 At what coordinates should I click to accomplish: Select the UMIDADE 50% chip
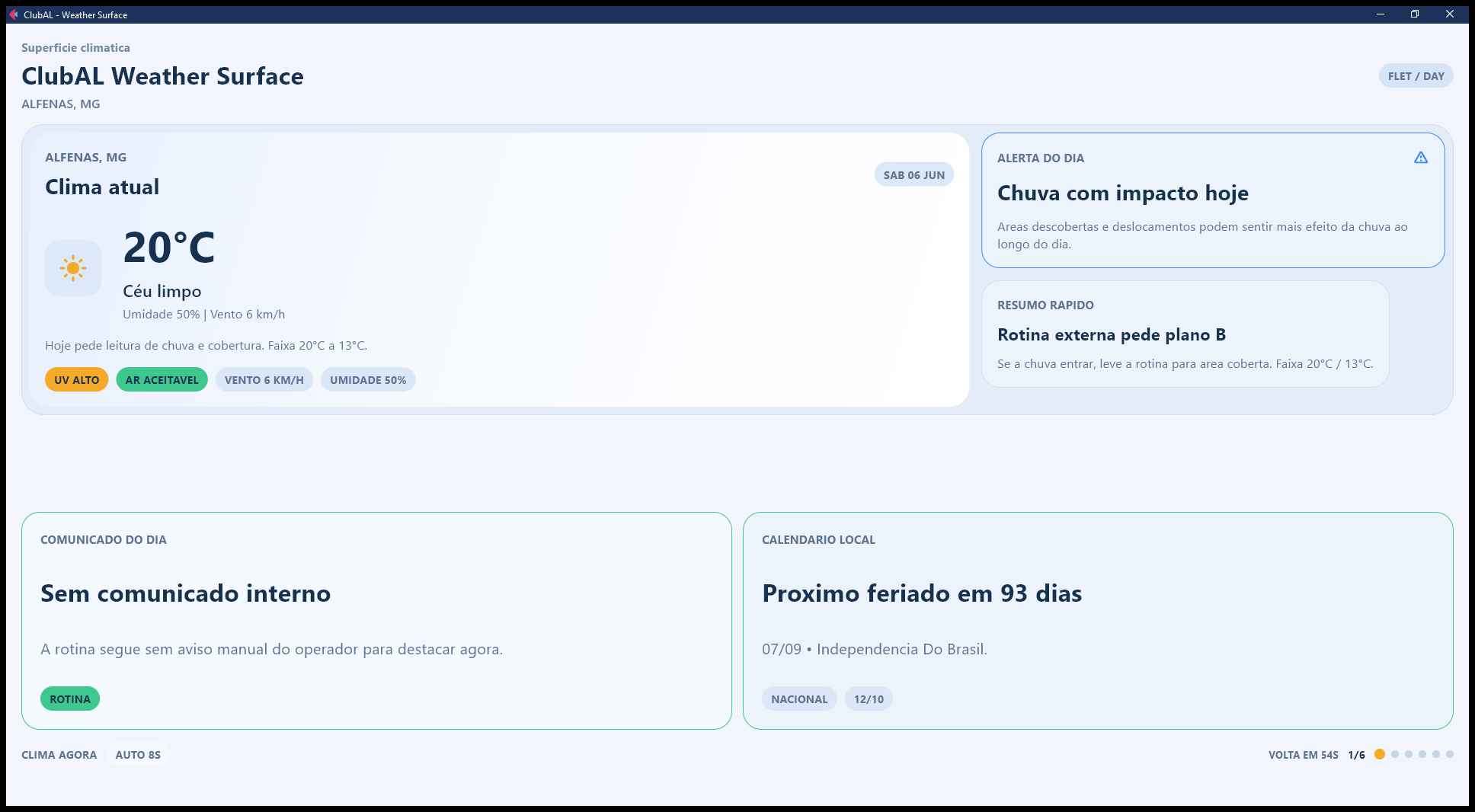click(x=368, y=380)
